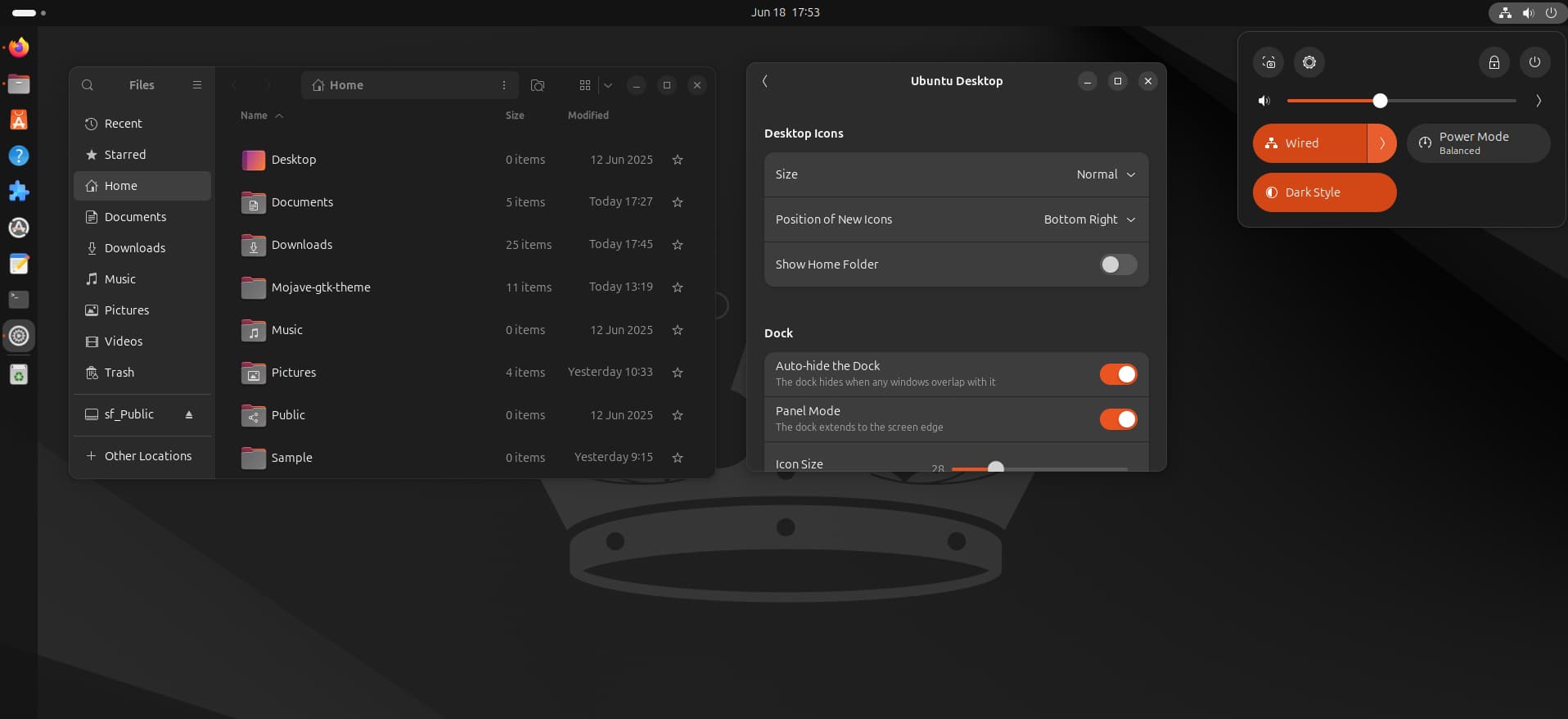This screenshot has height=719, width=1568.
Task: Star the Pictures folder row
Action: pos(678,373)
